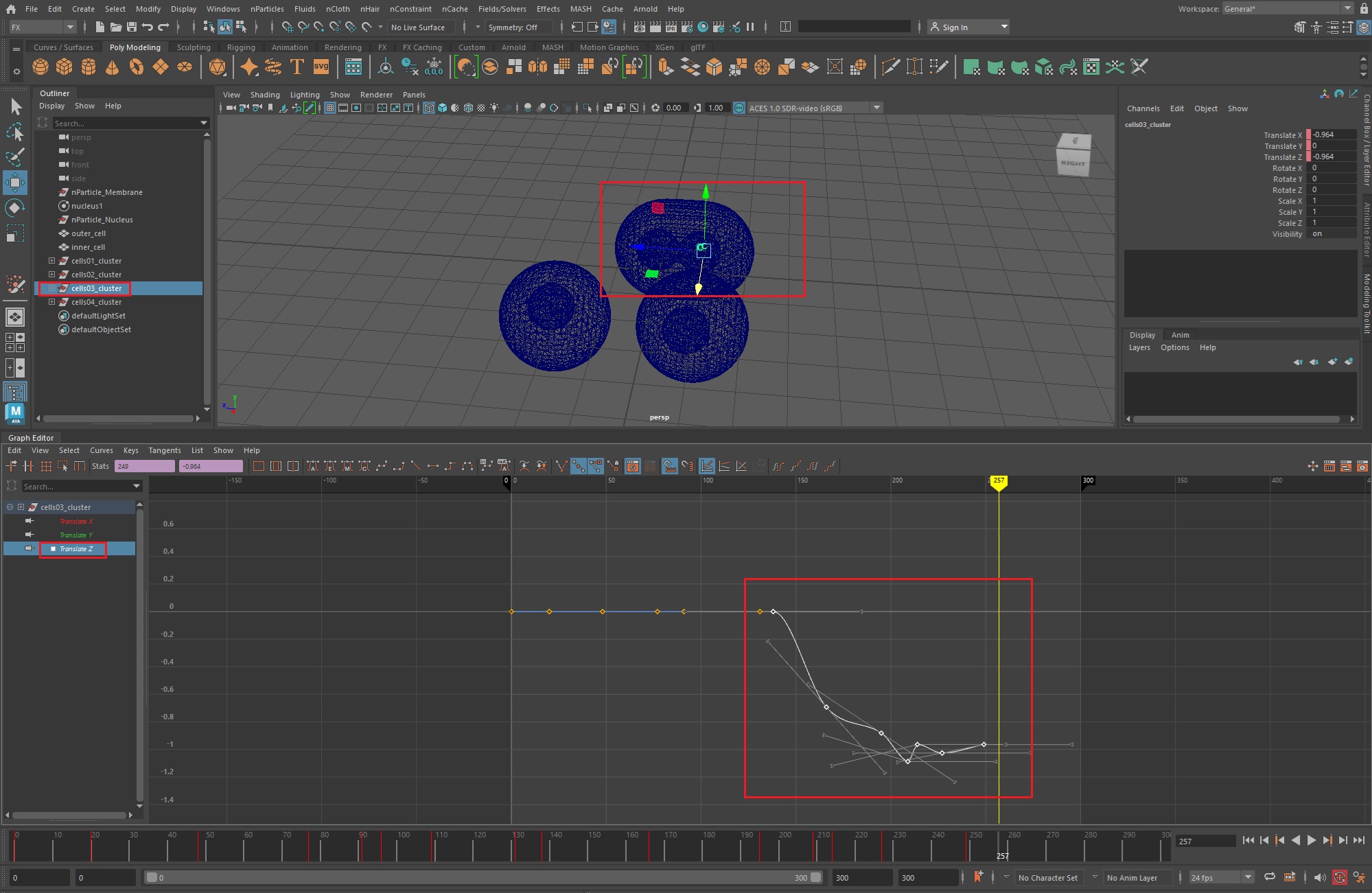Play the animation forwards
Screen dimensions: 1372x893
click(x=1312, y=840)
